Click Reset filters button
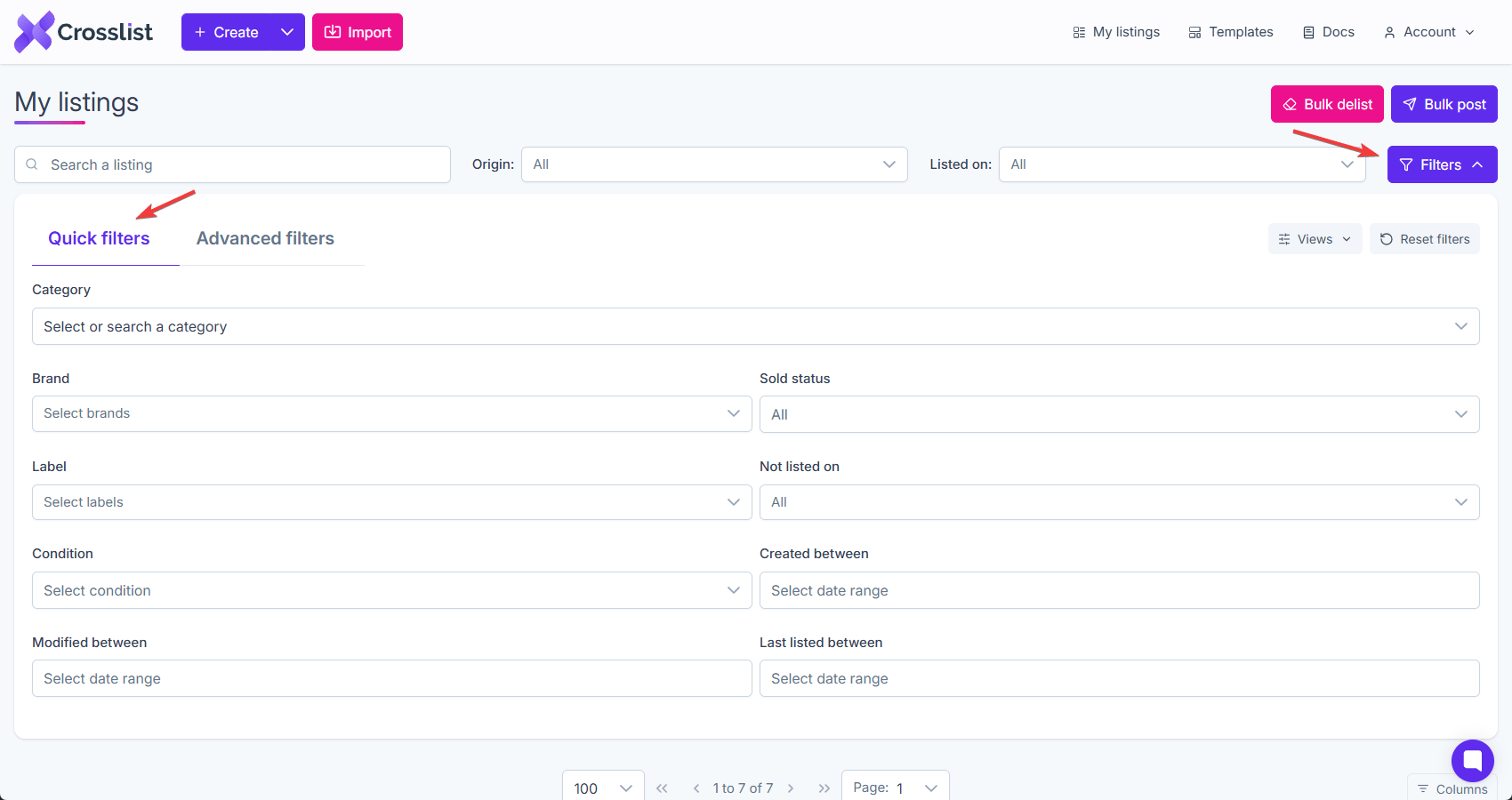Viewport: 1512px width, 800px height. tap(1425, 239)
